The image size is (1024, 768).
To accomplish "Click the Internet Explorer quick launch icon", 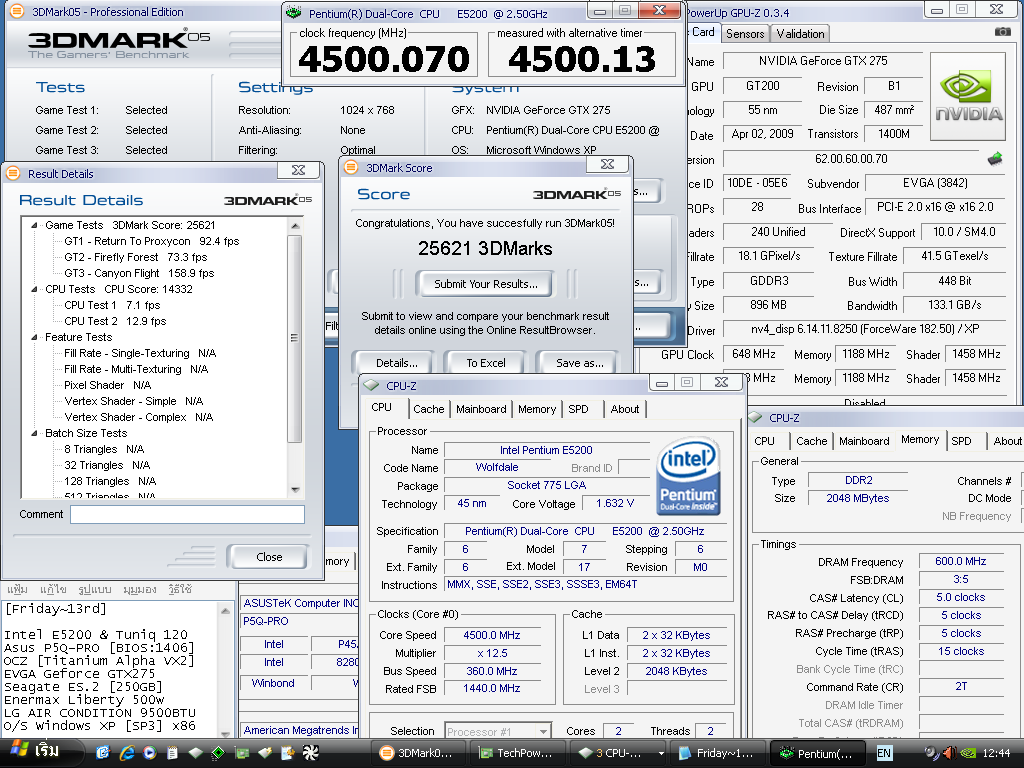I will pos(127,752).
